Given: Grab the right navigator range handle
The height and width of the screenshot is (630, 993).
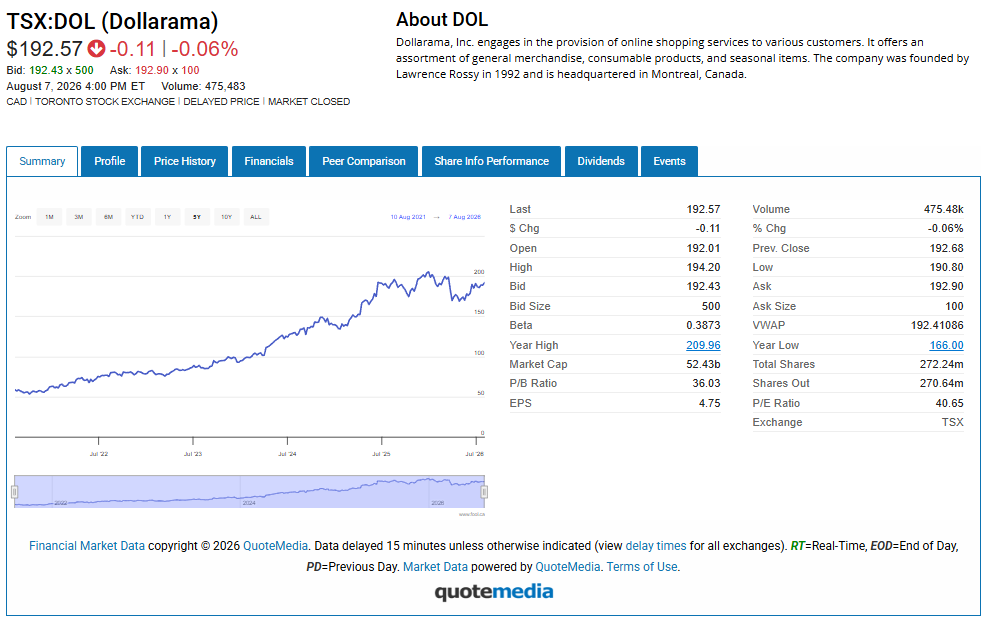Looking at the screenshot, I should (x=484, y=492).
